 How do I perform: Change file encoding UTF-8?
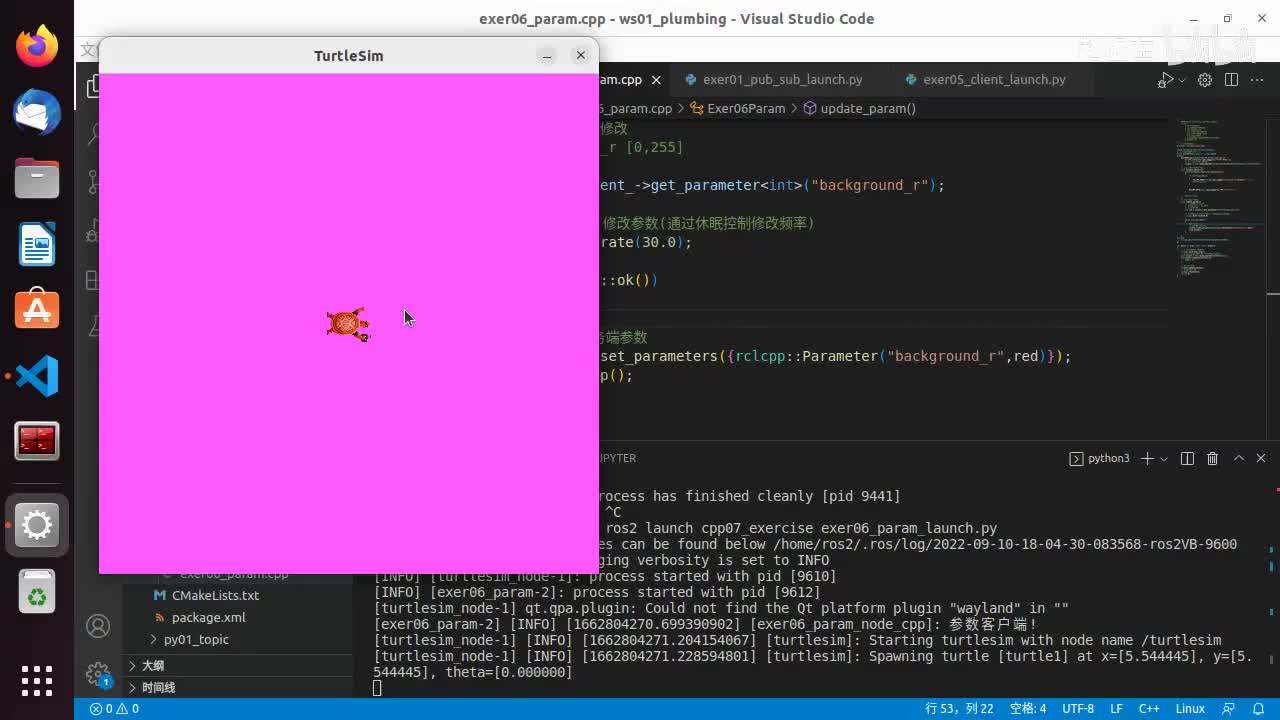point(1078,709)
